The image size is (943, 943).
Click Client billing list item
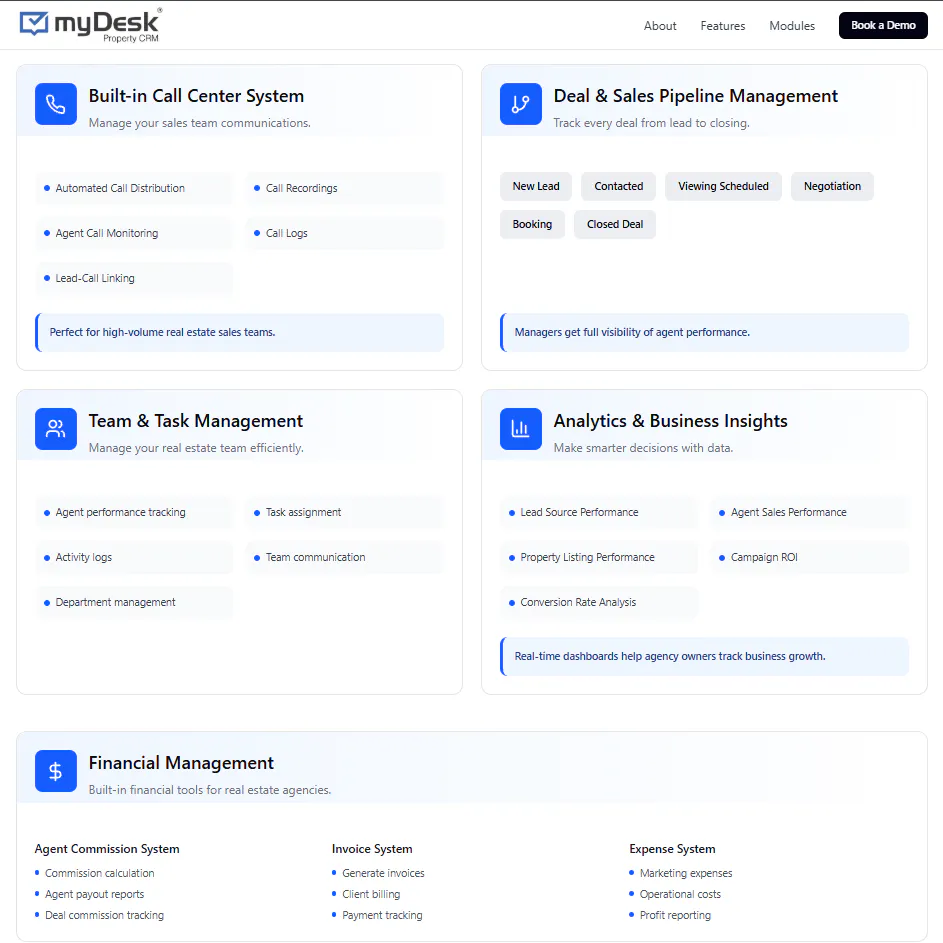pos(371,894)
